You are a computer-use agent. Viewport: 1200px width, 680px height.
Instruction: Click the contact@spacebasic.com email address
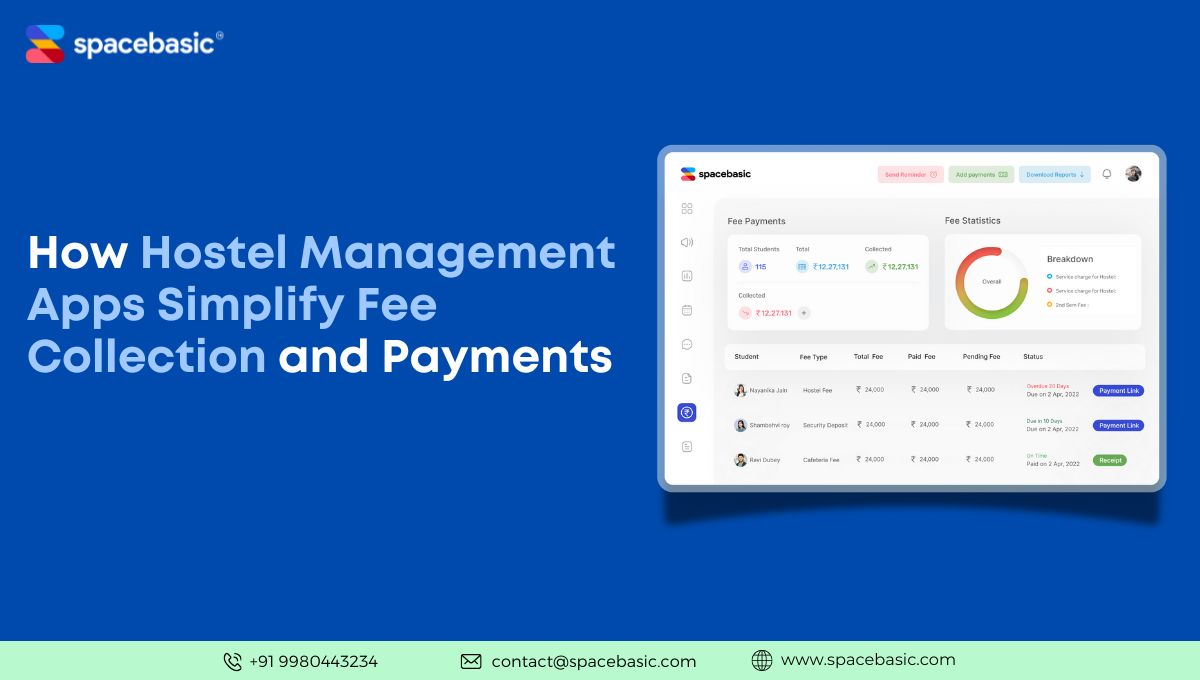pos(594,661)
